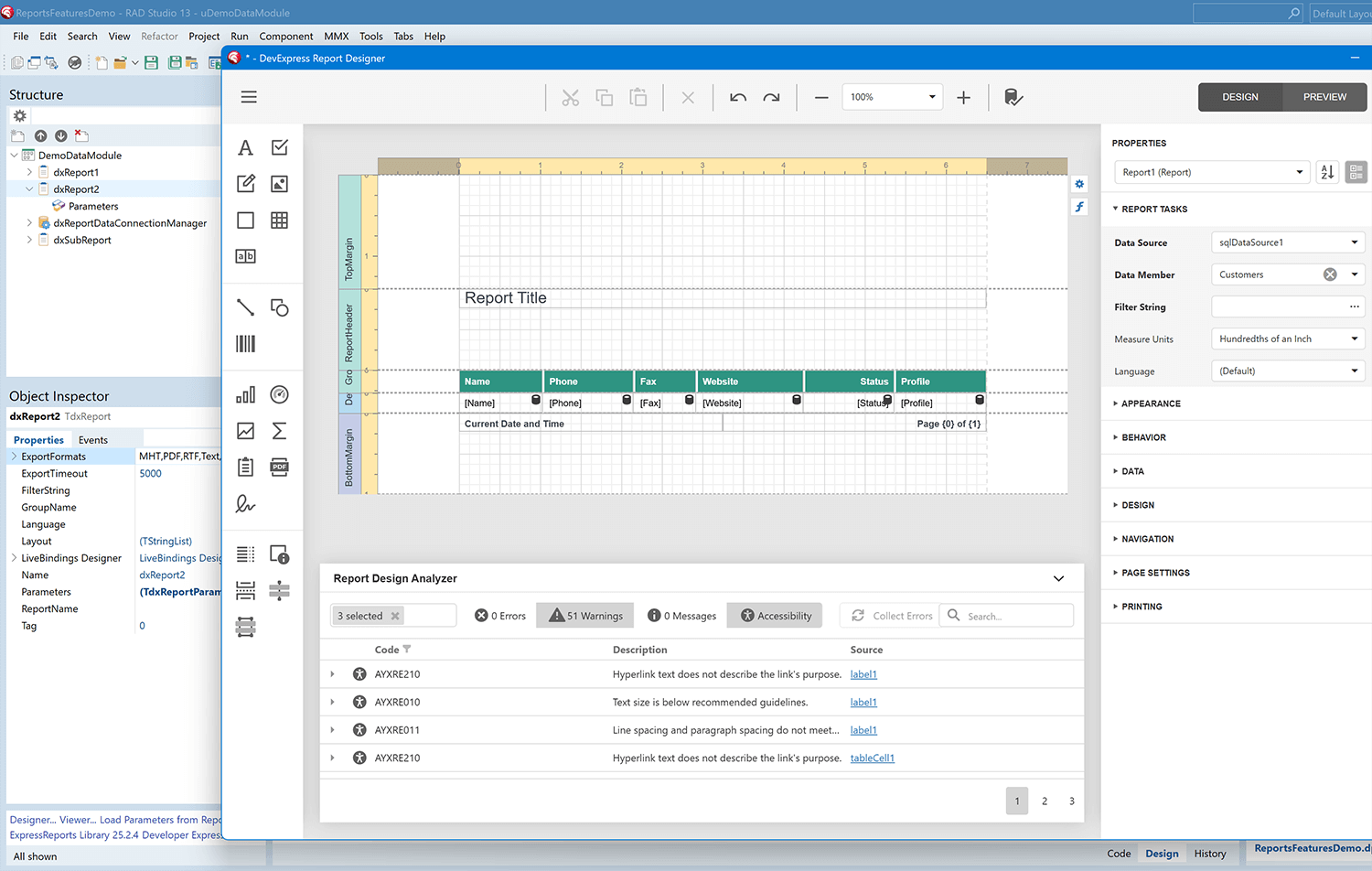Switch properties to alphabetical sort
This screenshot has height=871, width=1372.
click(x=1327, y=172)
